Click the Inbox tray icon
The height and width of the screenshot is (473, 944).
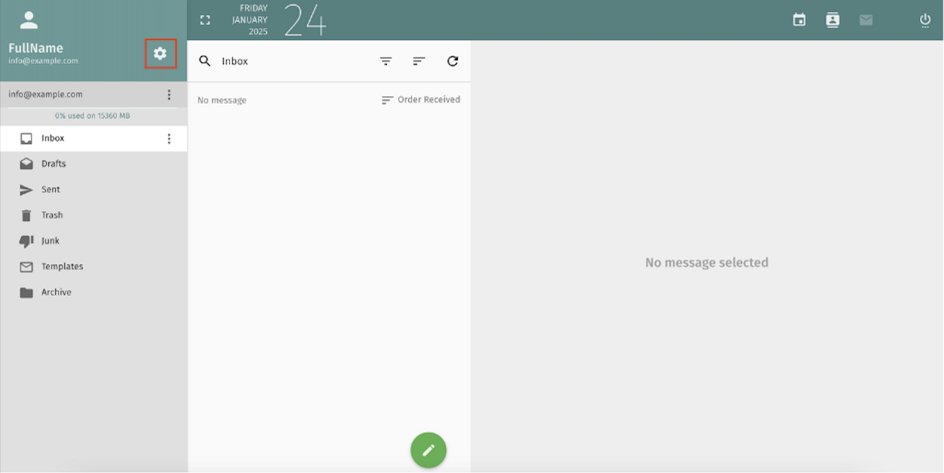(26, 139)
